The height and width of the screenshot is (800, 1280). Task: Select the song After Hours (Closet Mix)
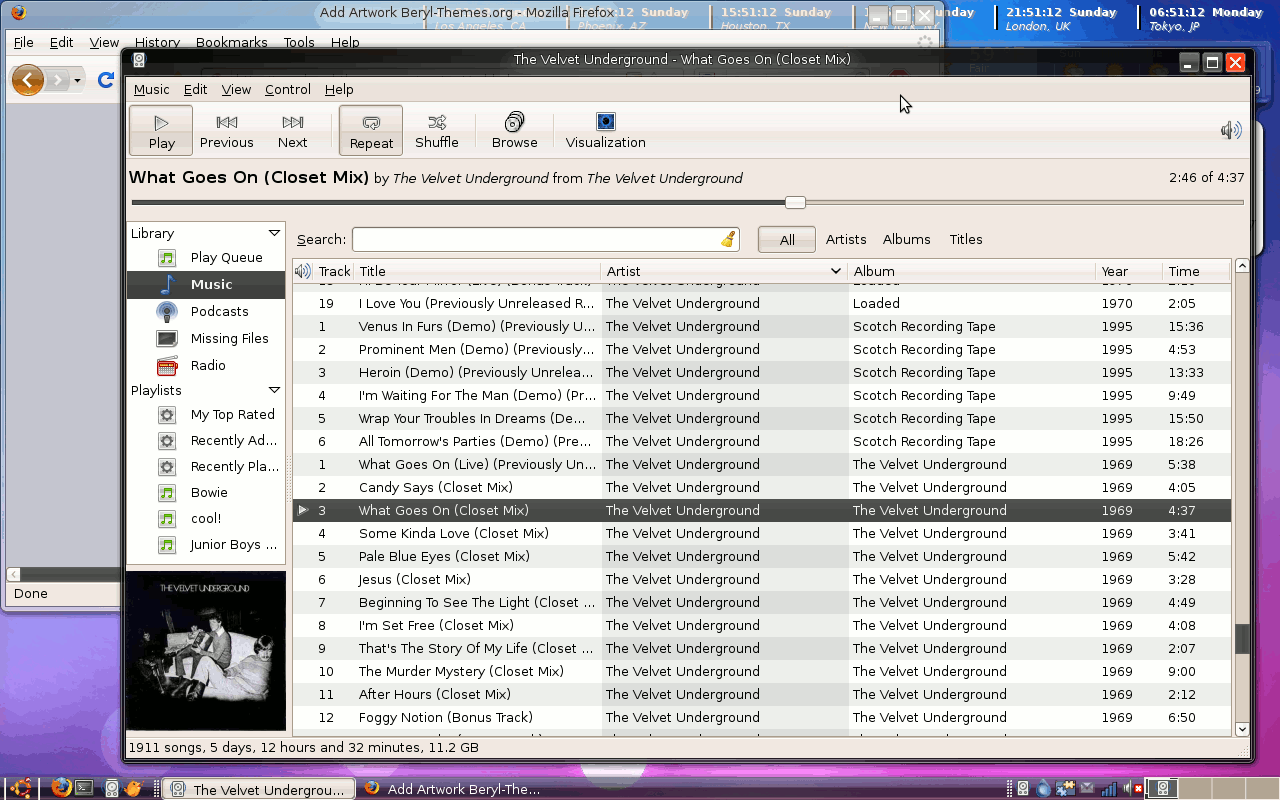coord(761,694)
